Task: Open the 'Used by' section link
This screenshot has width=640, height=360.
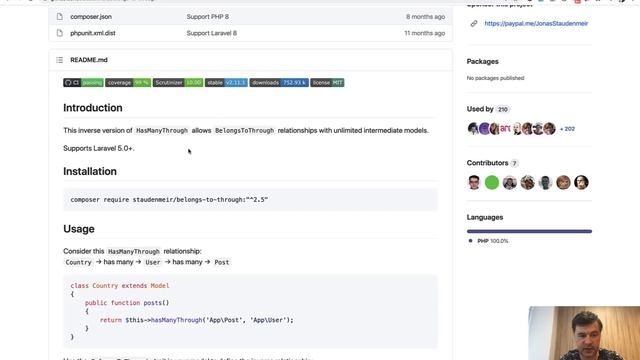Action: click(x=488, y=109)
